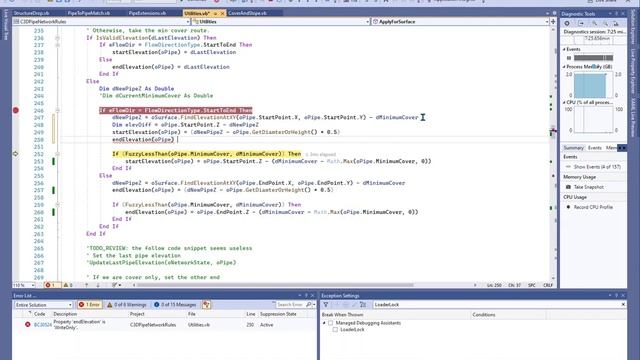640x360 pixels.
Task: Click the Take Snapshot camera icon
Action: 568,187
